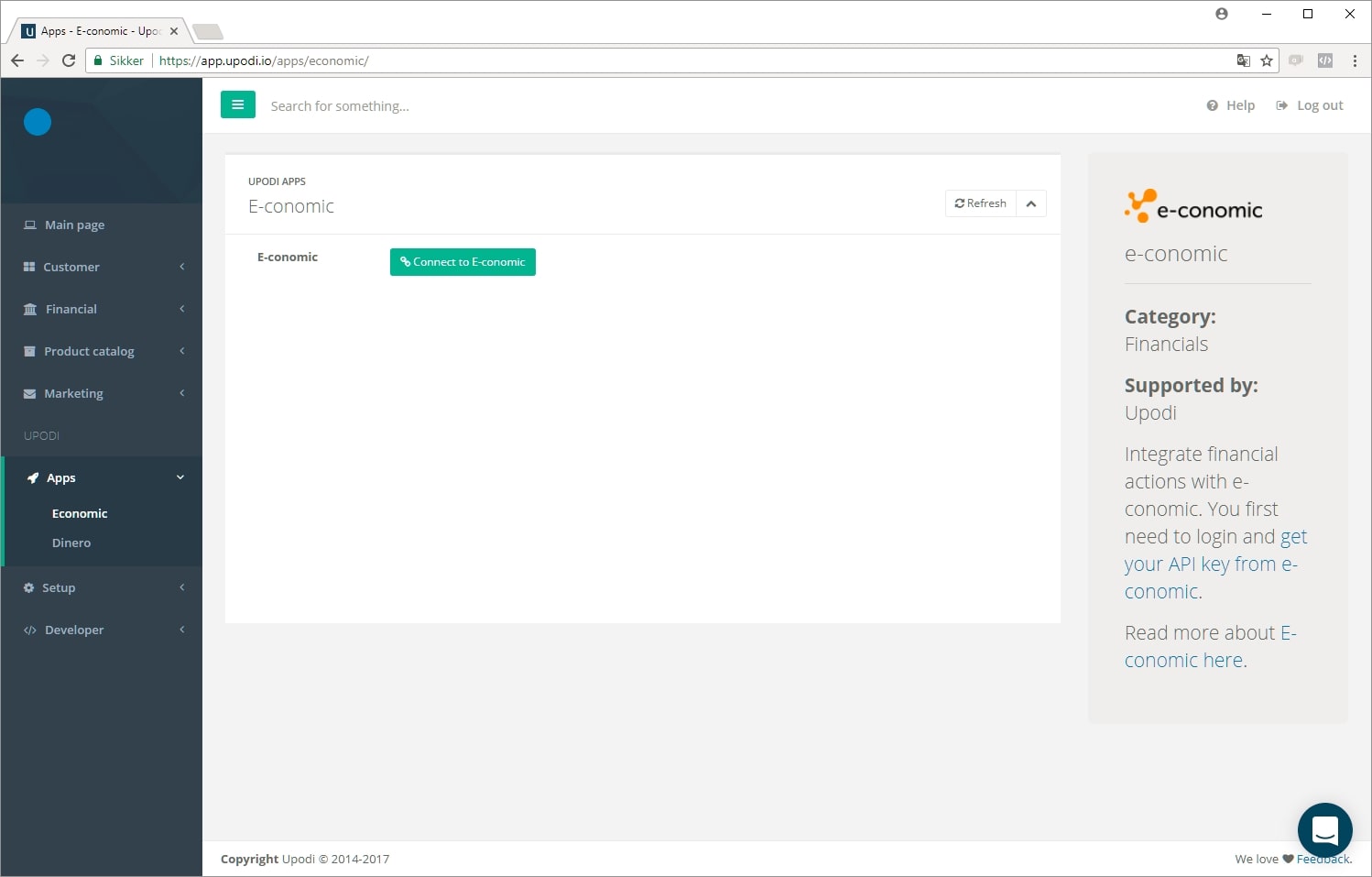Open the Intercom chat bubble
Viewport: 1372px width, 877px height.
point(1324,830)
